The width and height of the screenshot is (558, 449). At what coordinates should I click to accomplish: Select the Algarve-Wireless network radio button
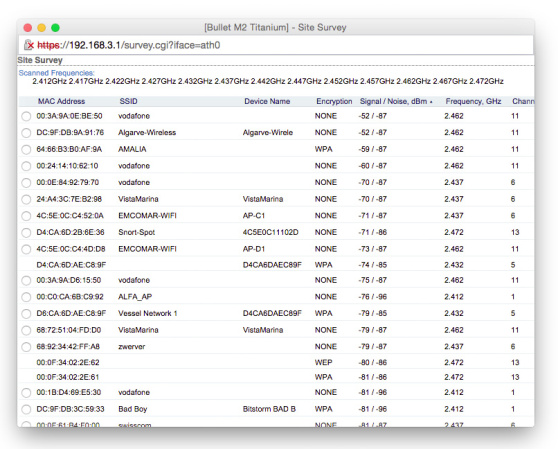click(x=26, y=133)
